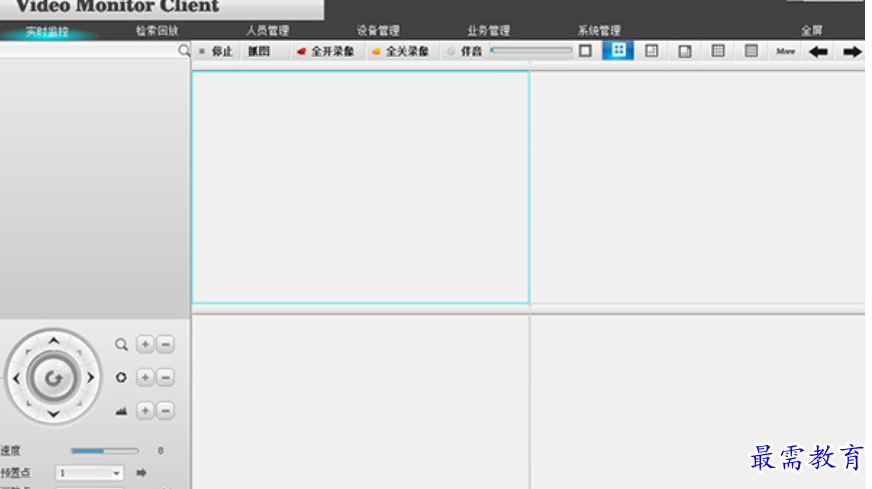Increase iris with plus beside brightness icon
Screen dimensions: 872x489
coord(145,411)
